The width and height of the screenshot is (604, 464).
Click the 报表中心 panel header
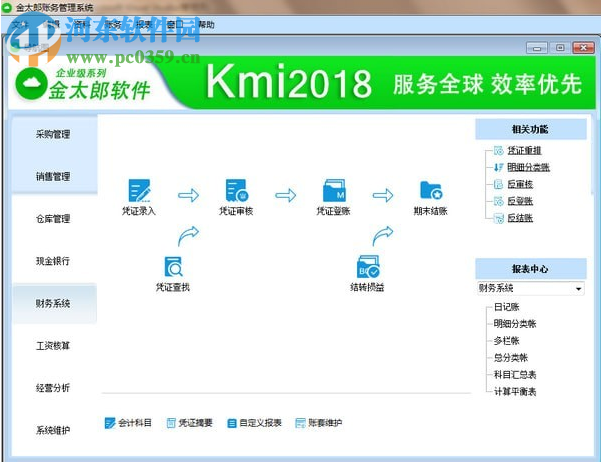(531, 269)
